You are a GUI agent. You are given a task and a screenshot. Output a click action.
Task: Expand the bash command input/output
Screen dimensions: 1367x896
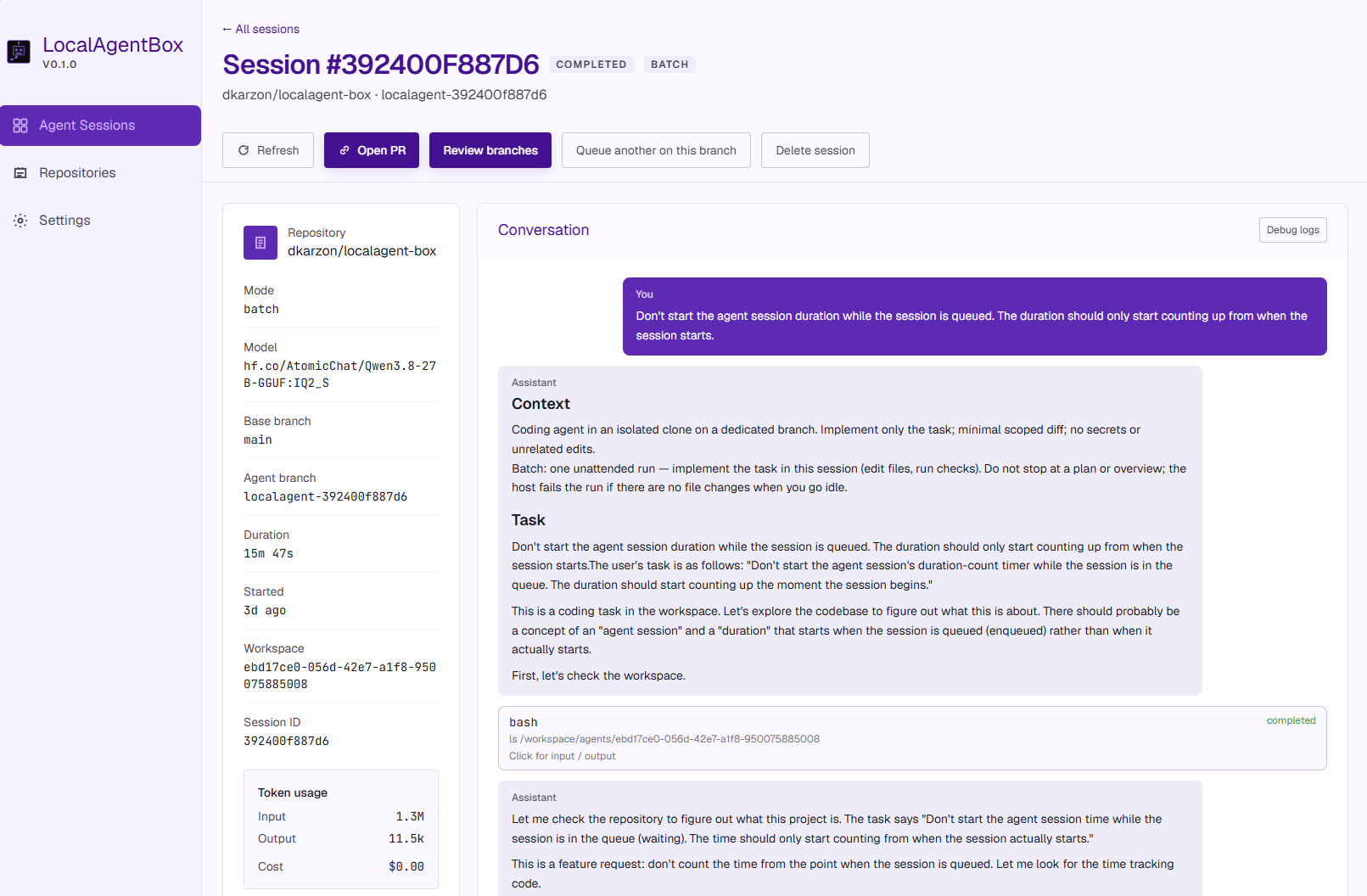(x=912, y=738)
